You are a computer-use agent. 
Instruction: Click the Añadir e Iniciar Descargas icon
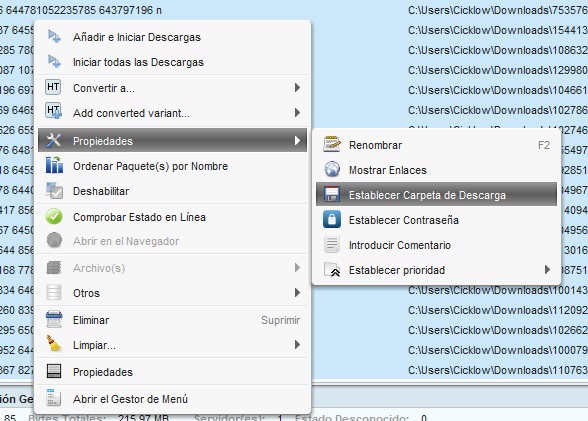click(54, 36)
